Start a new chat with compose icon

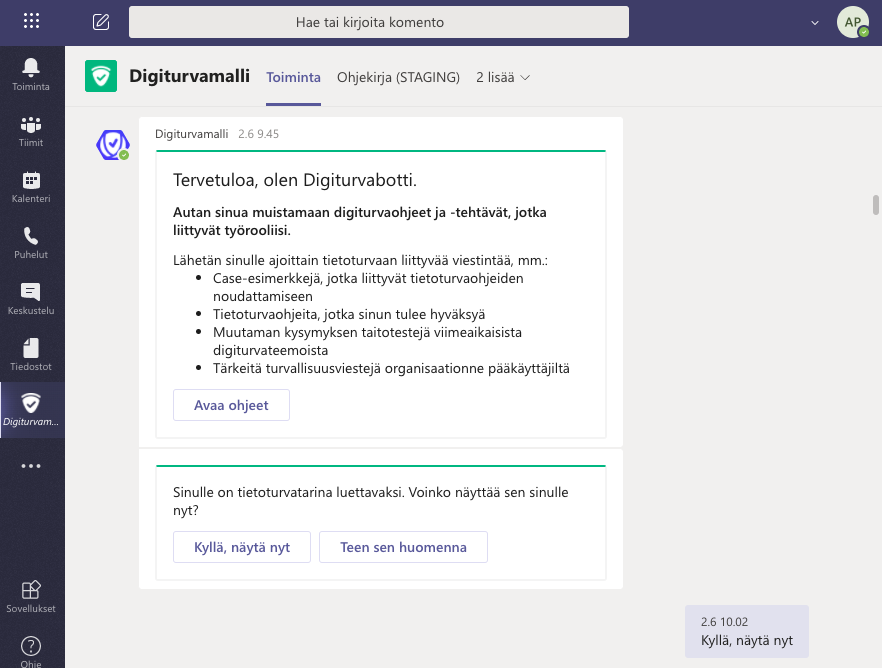pyautogui.click(x=101, y=22)
